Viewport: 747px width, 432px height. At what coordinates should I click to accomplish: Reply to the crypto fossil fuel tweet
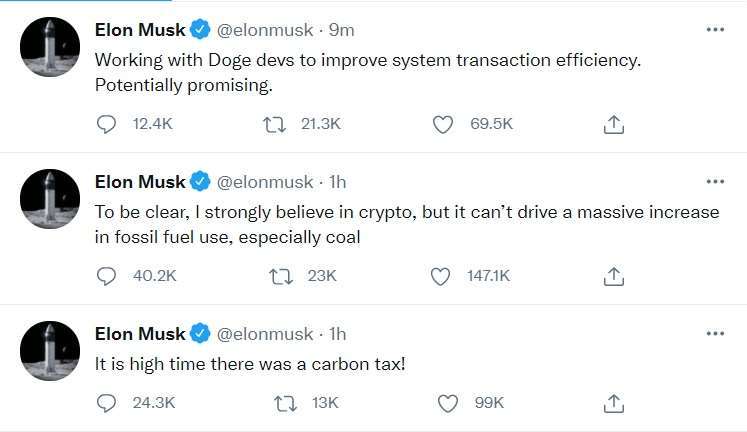pyautogui.click(x=106, y=276)
